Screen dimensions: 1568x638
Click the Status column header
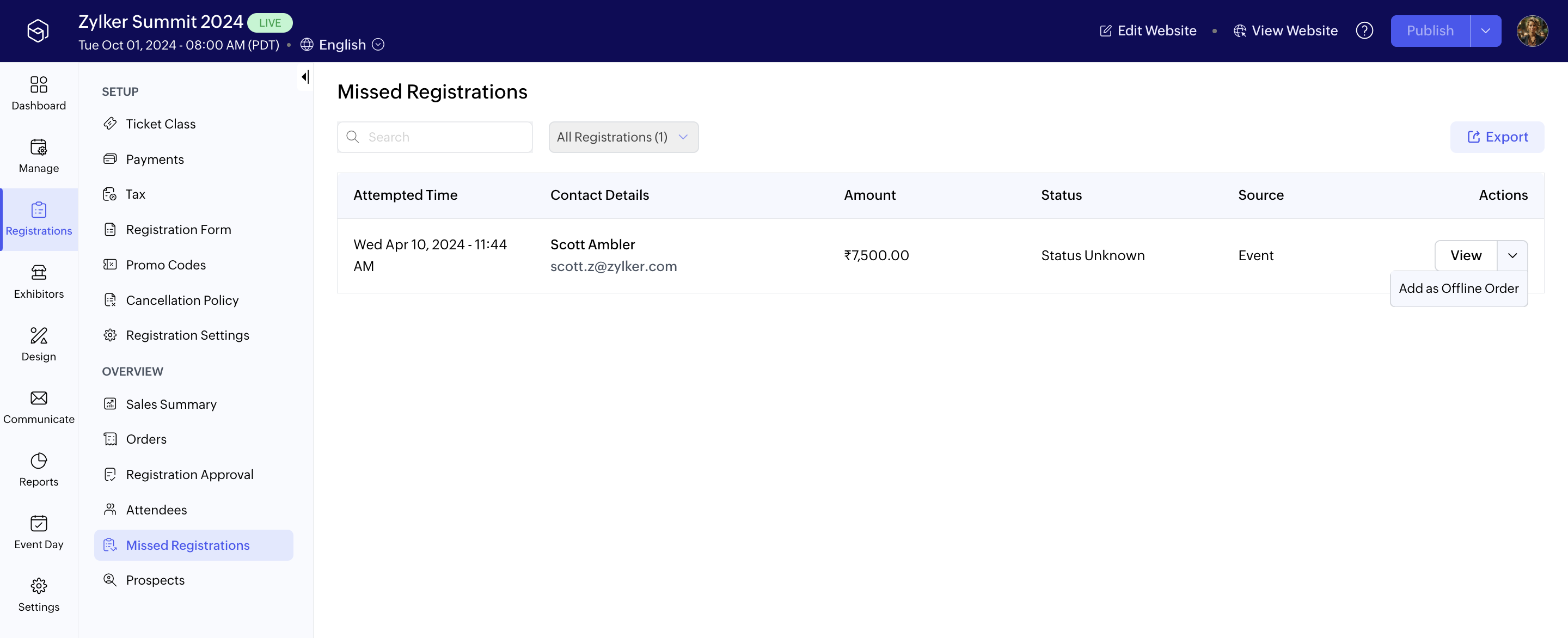[x=1061, y=195]
